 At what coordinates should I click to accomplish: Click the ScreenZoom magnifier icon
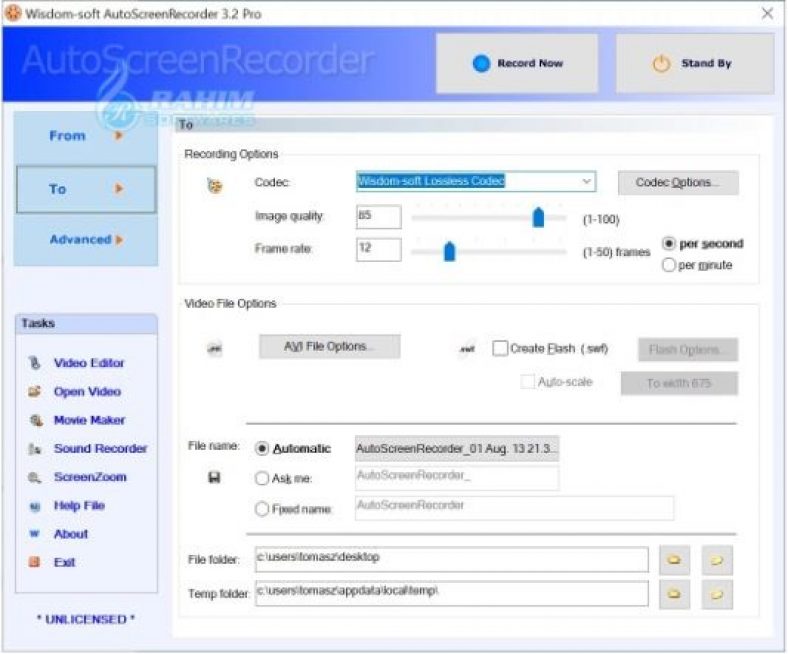coord(34,477)
